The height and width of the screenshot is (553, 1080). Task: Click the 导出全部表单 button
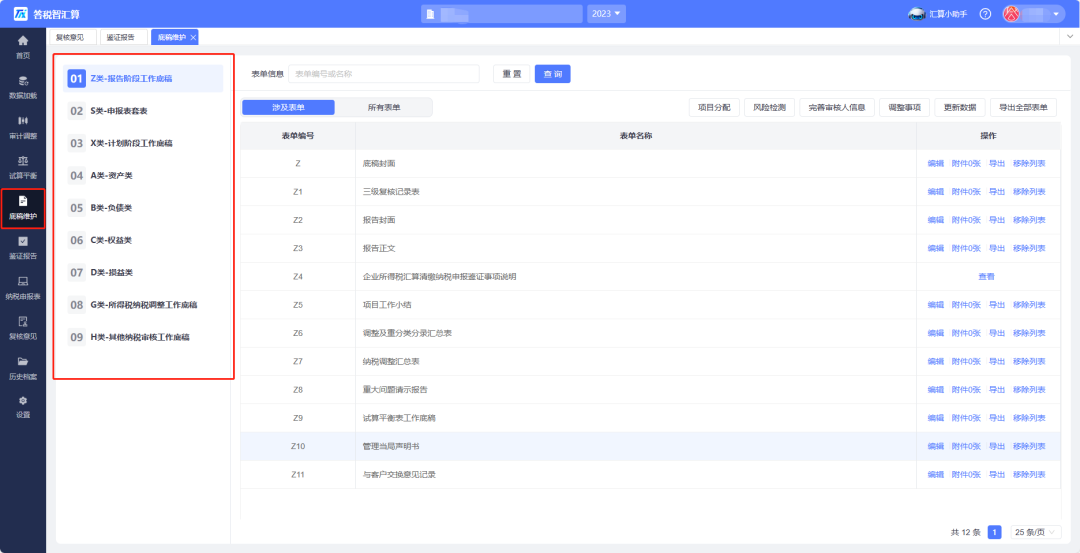[1023, 107]
